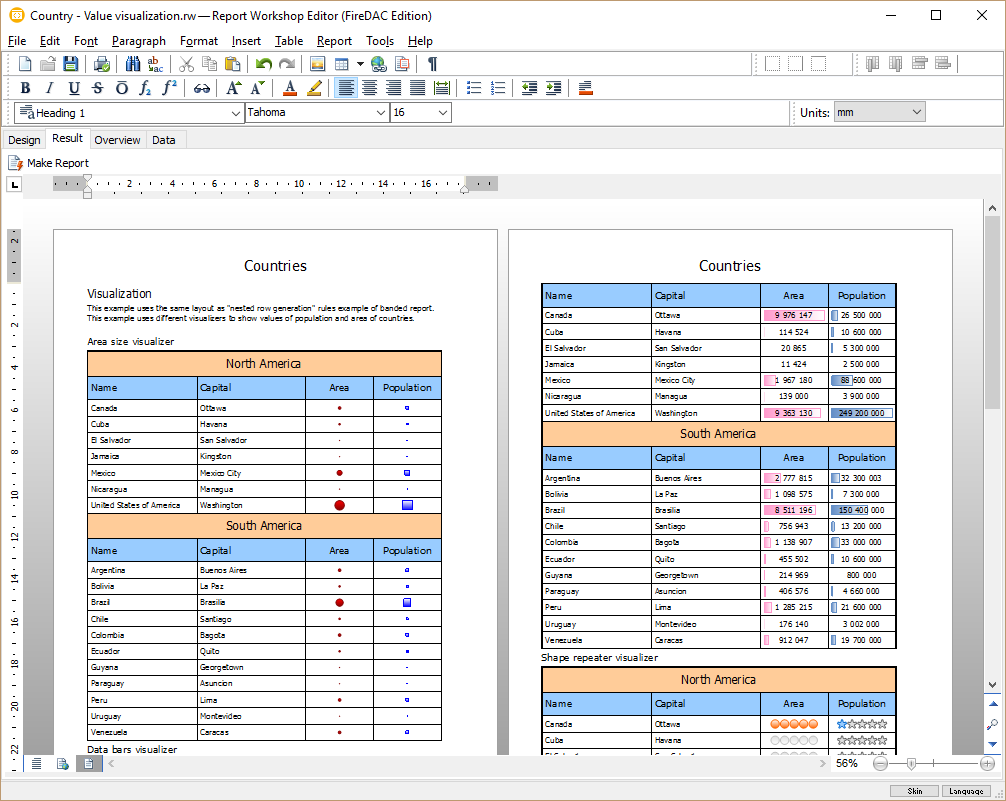Click the bulleted list icon
Viewport: 1006px width, 801px height.
click(x=474, y=88)
